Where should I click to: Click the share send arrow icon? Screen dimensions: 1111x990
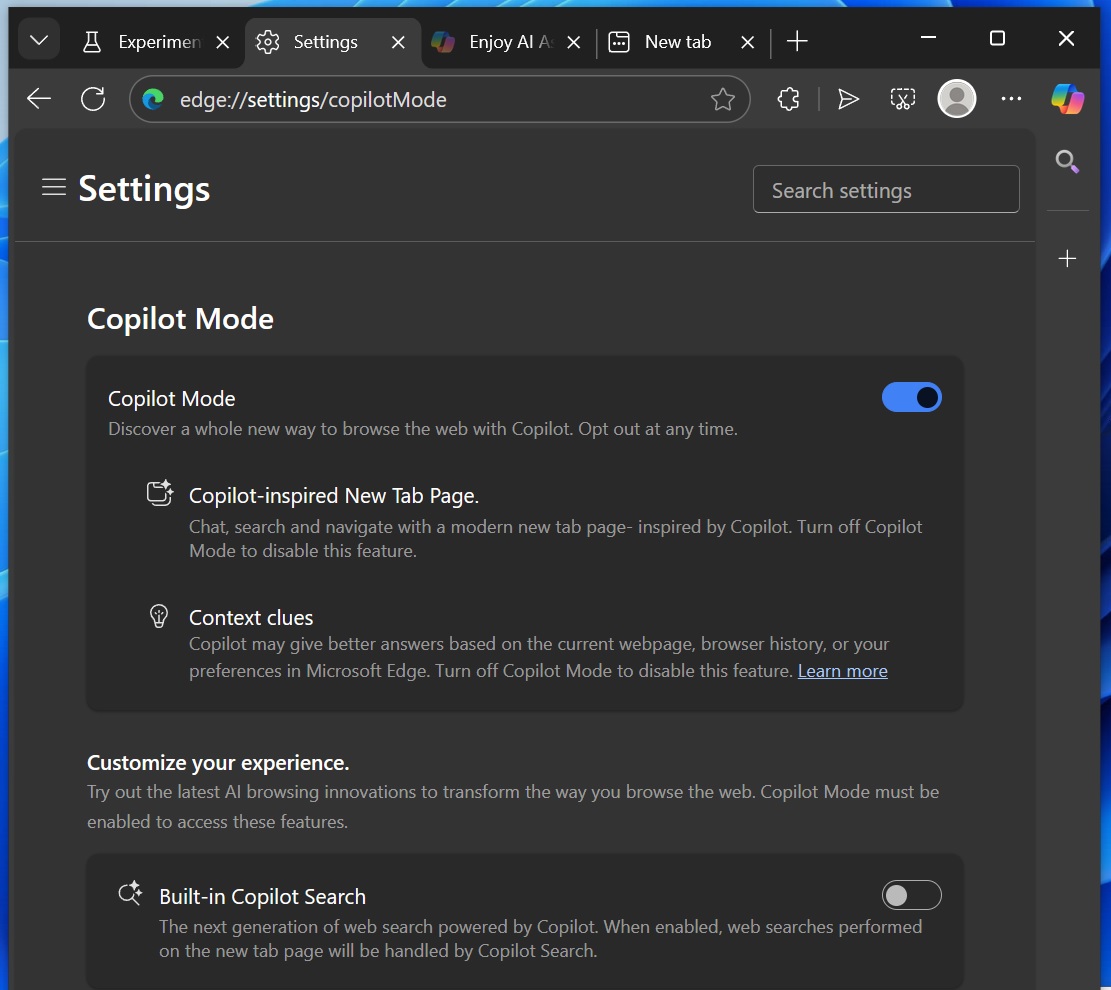[848, 99]
